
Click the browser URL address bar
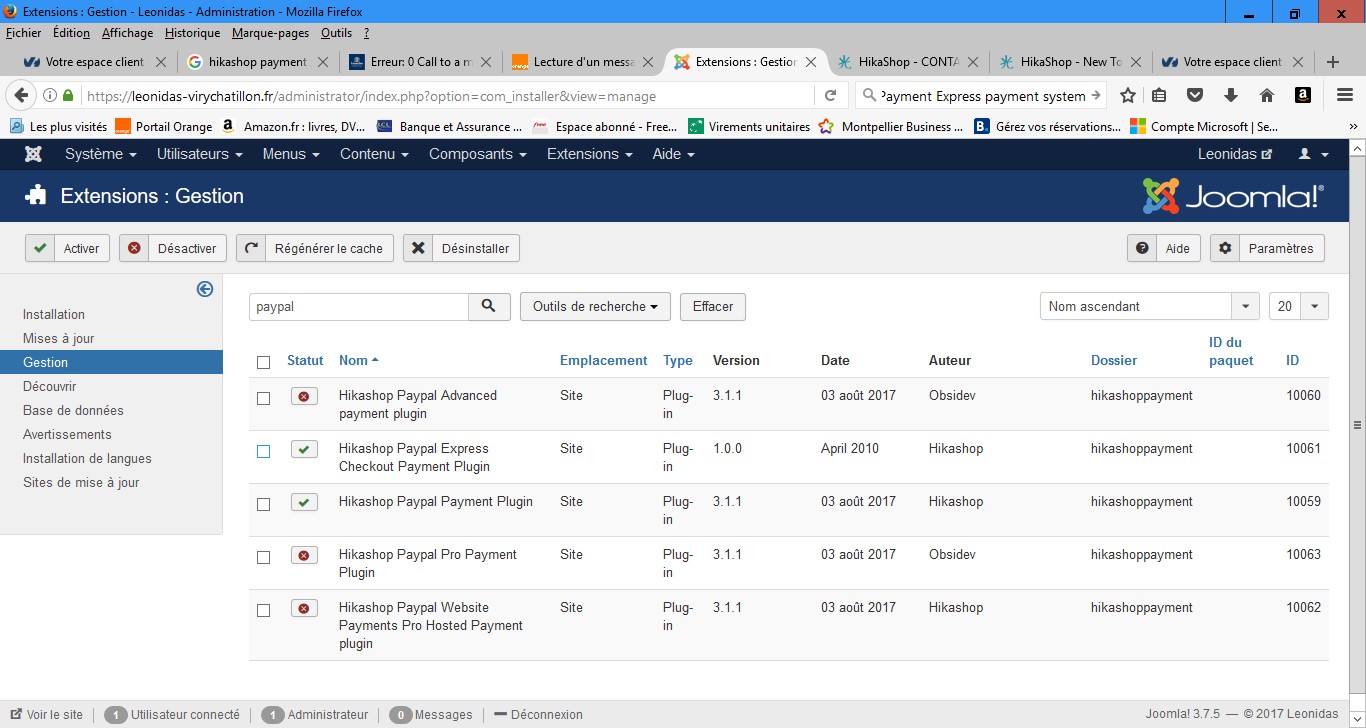tap(447, 96)
